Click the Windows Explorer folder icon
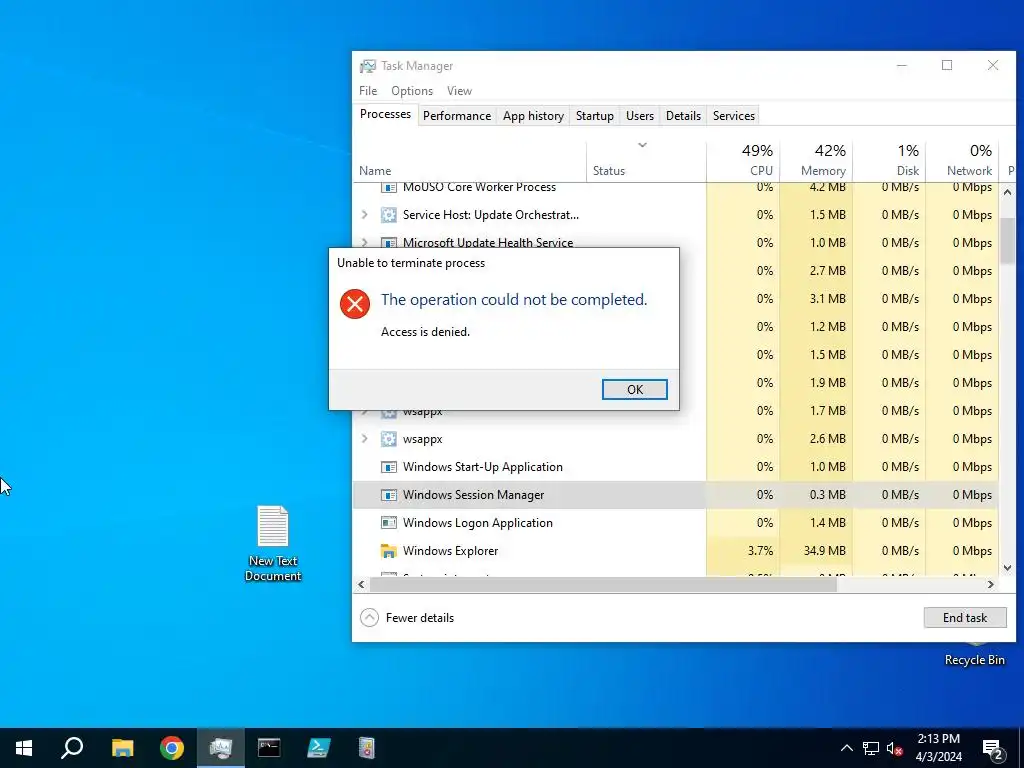 (389, 551)
